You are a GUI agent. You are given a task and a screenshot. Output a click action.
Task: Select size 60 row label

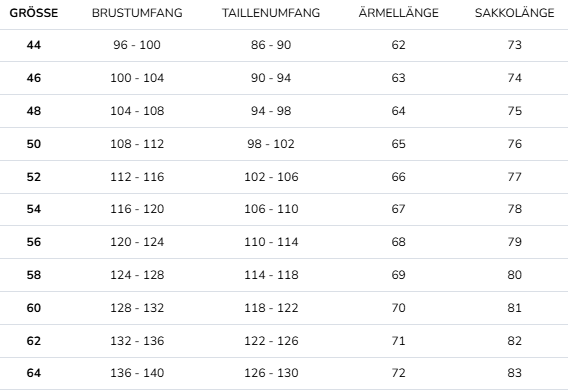coord(34,308)
